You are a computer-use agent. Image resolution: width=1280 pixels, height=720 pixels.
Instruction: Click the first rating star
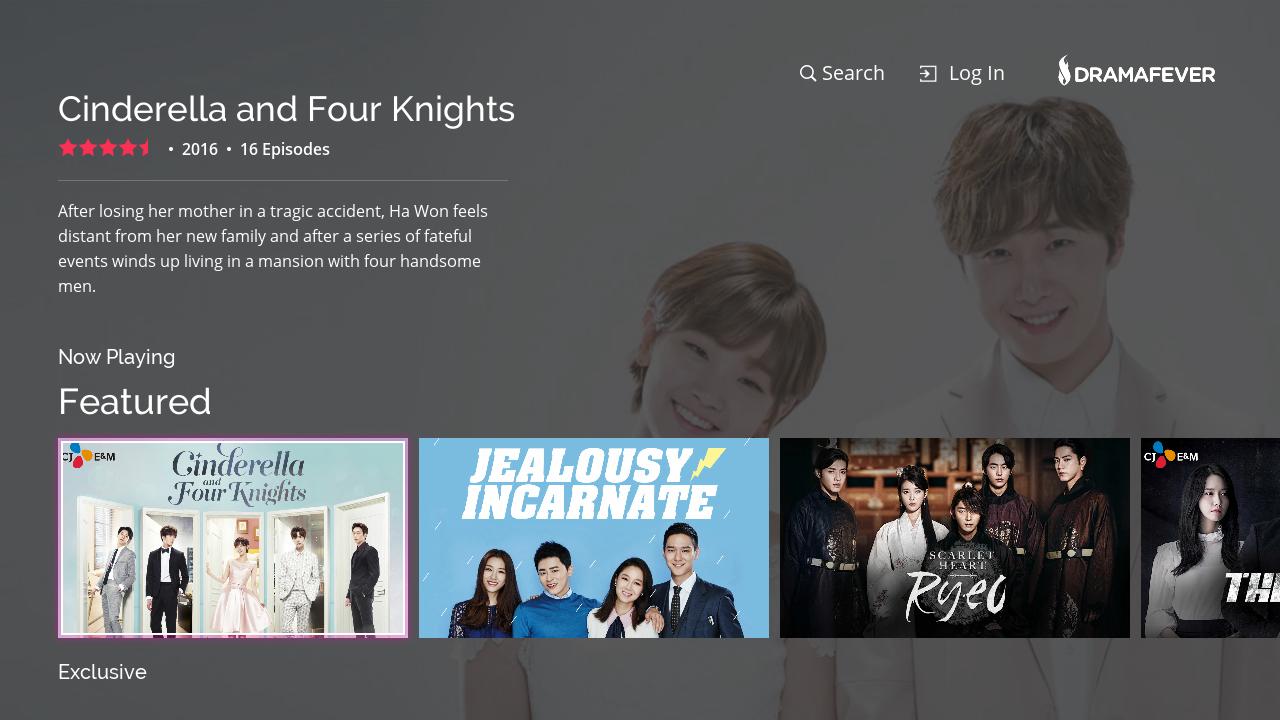tap(68, 148)
